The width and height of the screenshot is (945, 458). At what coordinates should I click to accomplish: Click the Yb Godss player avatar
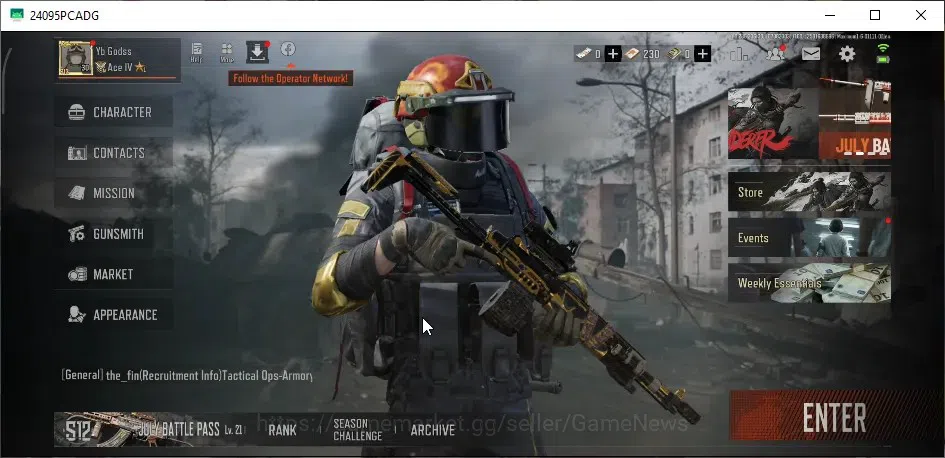[76, 58]
